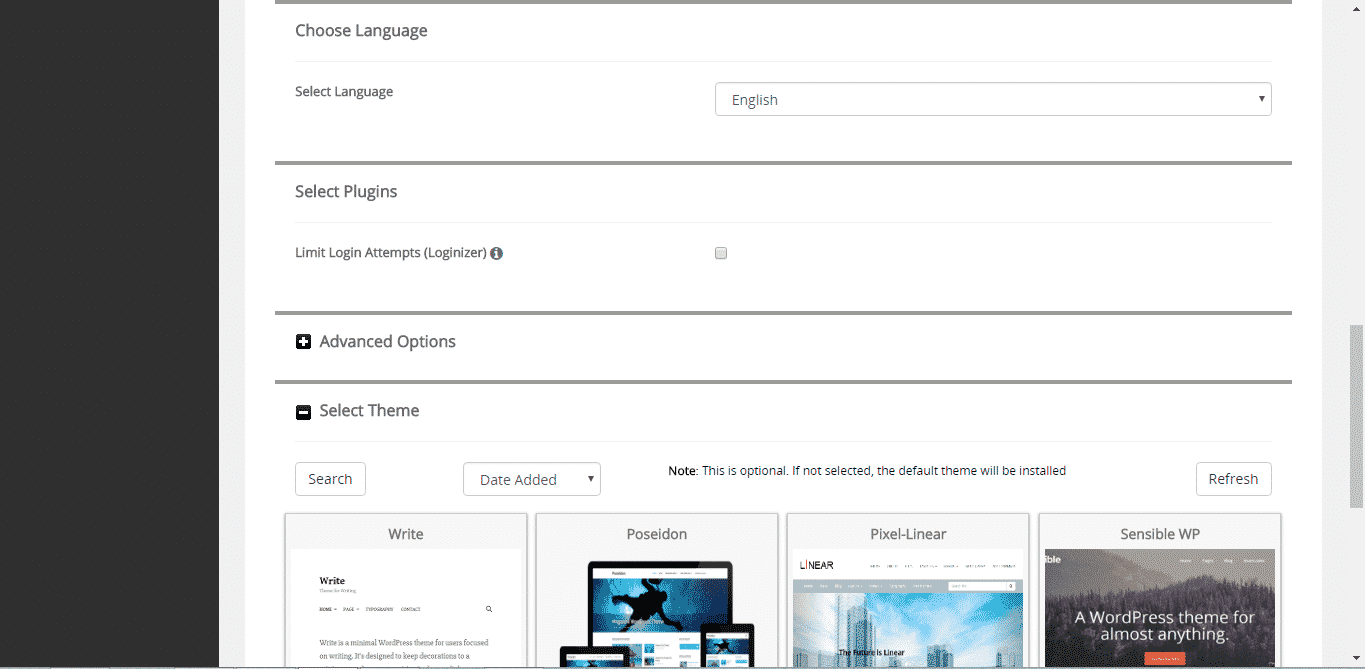Click the Sensible WP theme title
The width and height of the screenshot is (1367, 669).
tap(1160, 534)
